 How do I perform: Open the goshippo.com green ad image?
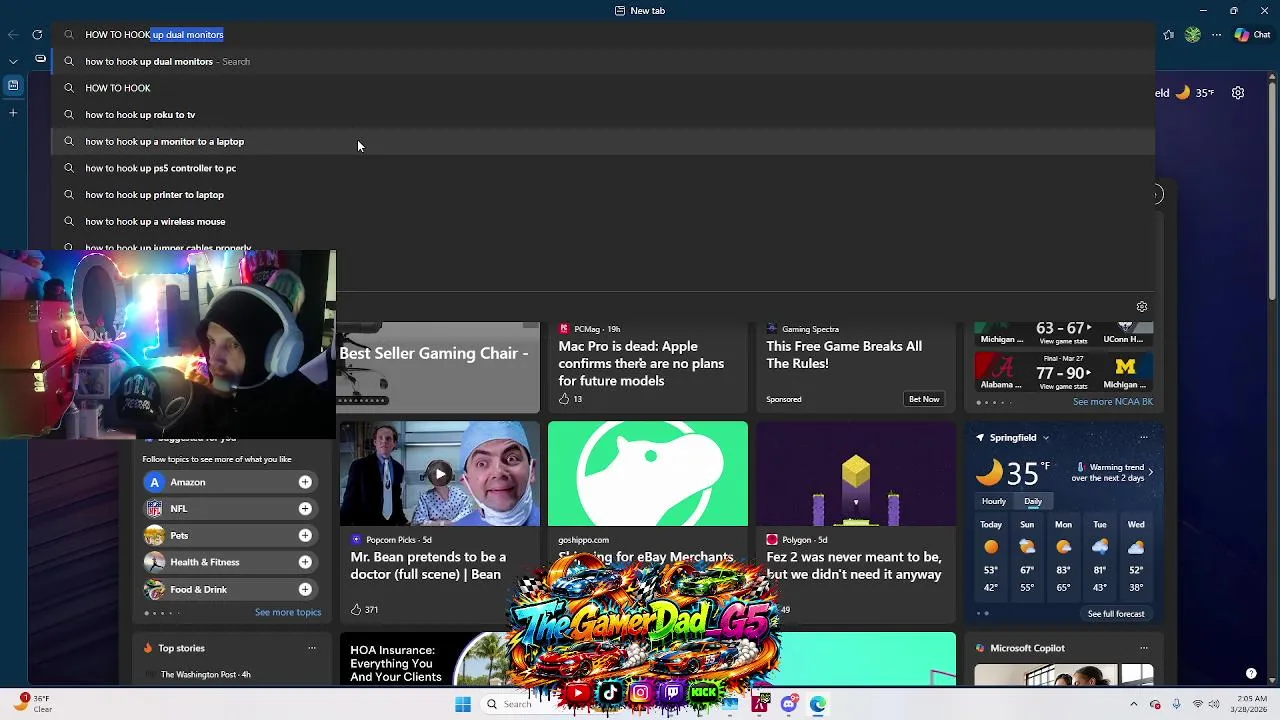[647, 473]
